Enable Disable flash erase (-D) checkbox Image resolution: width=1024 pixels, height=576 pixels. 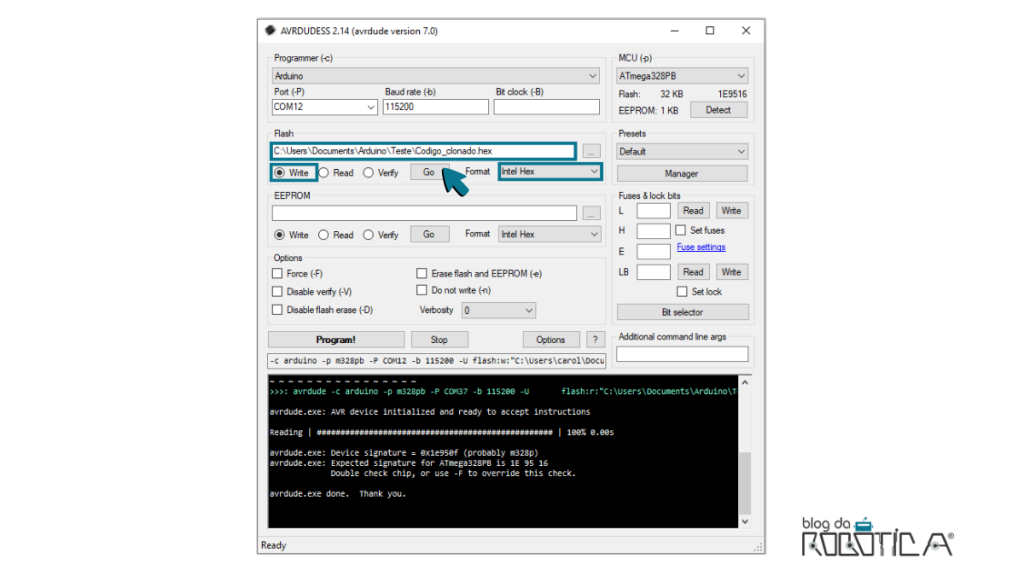(277, 310)
